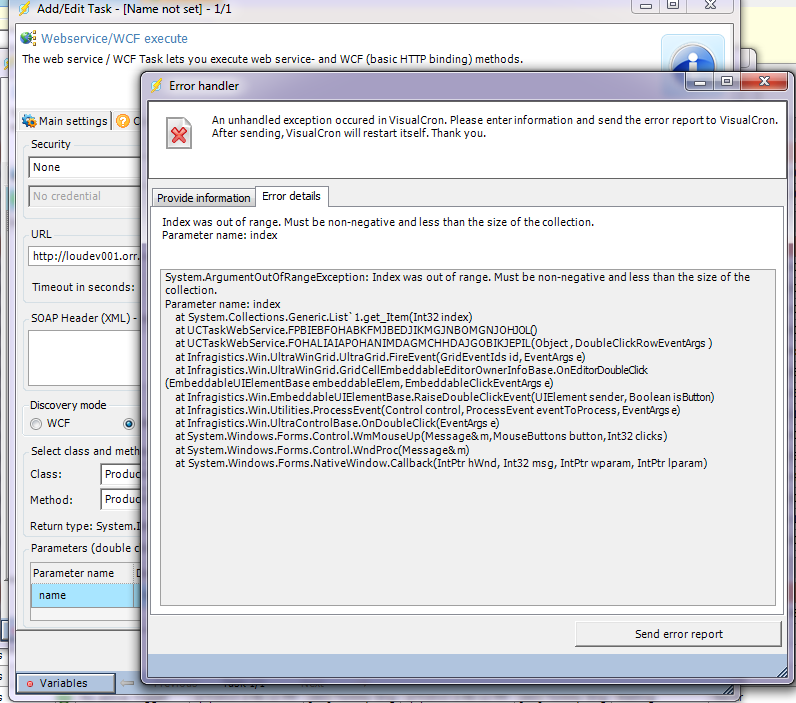The height and width of the screenshot is (703, 796).
Task: Open the Error details tab
Action: [290, 196]
